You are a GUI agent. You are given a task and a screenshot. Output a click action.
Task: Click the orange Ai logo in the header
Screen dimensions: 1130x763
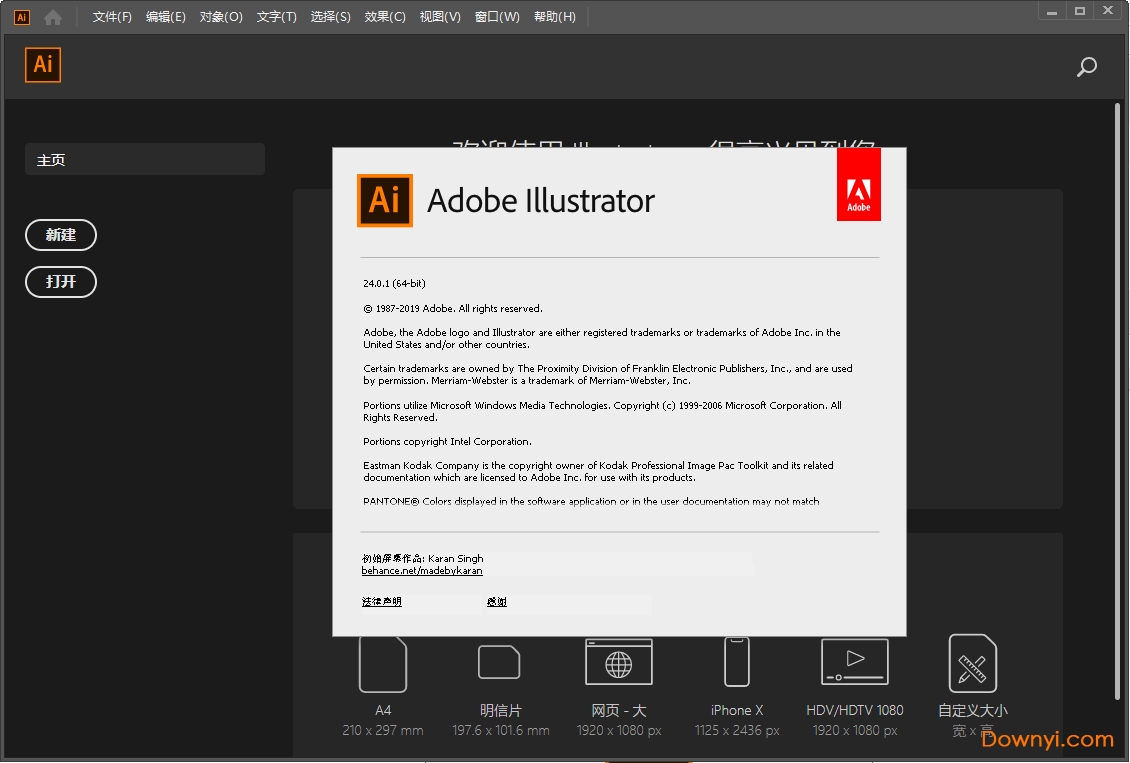click(43, 65)
